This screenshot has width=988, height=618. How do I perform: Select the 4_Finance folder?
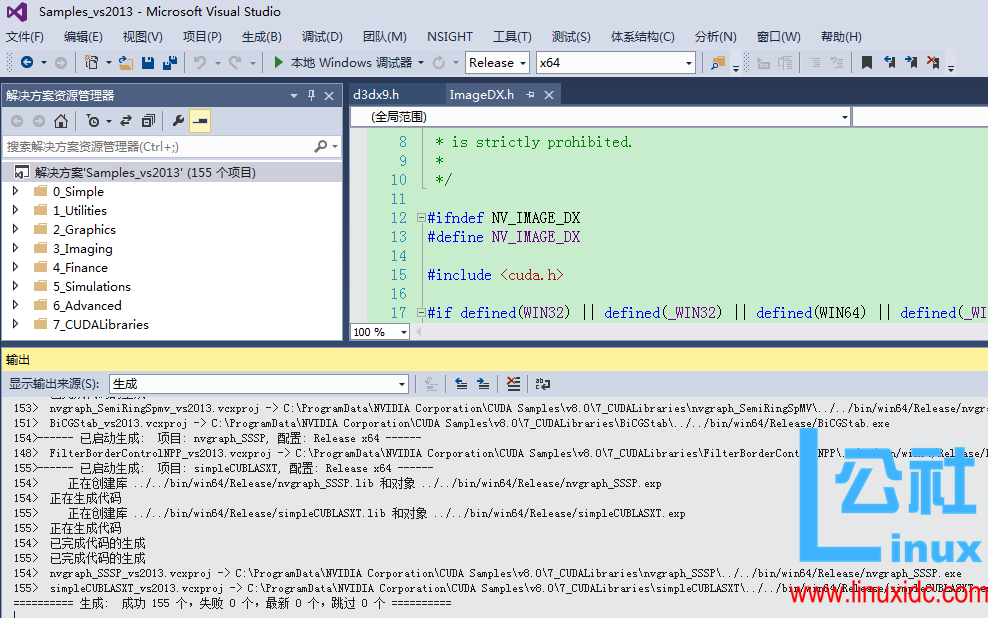(x=80, y=267)
